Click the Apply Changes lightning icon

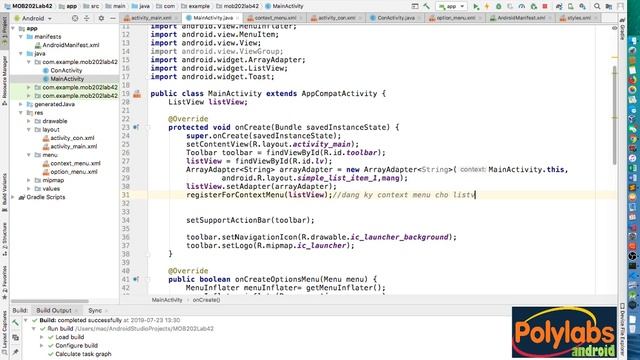click(x=487, y=6)
